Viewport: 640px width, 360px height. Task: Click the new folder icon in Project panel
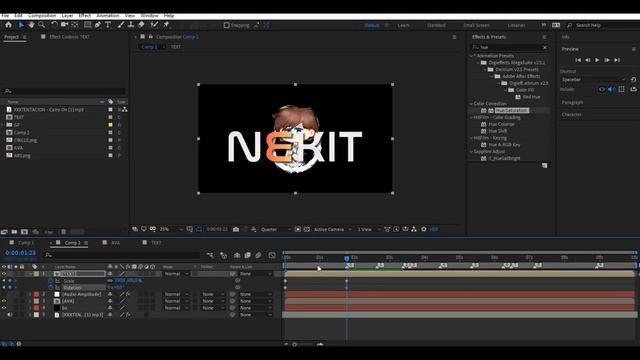(x=14, y=232)
